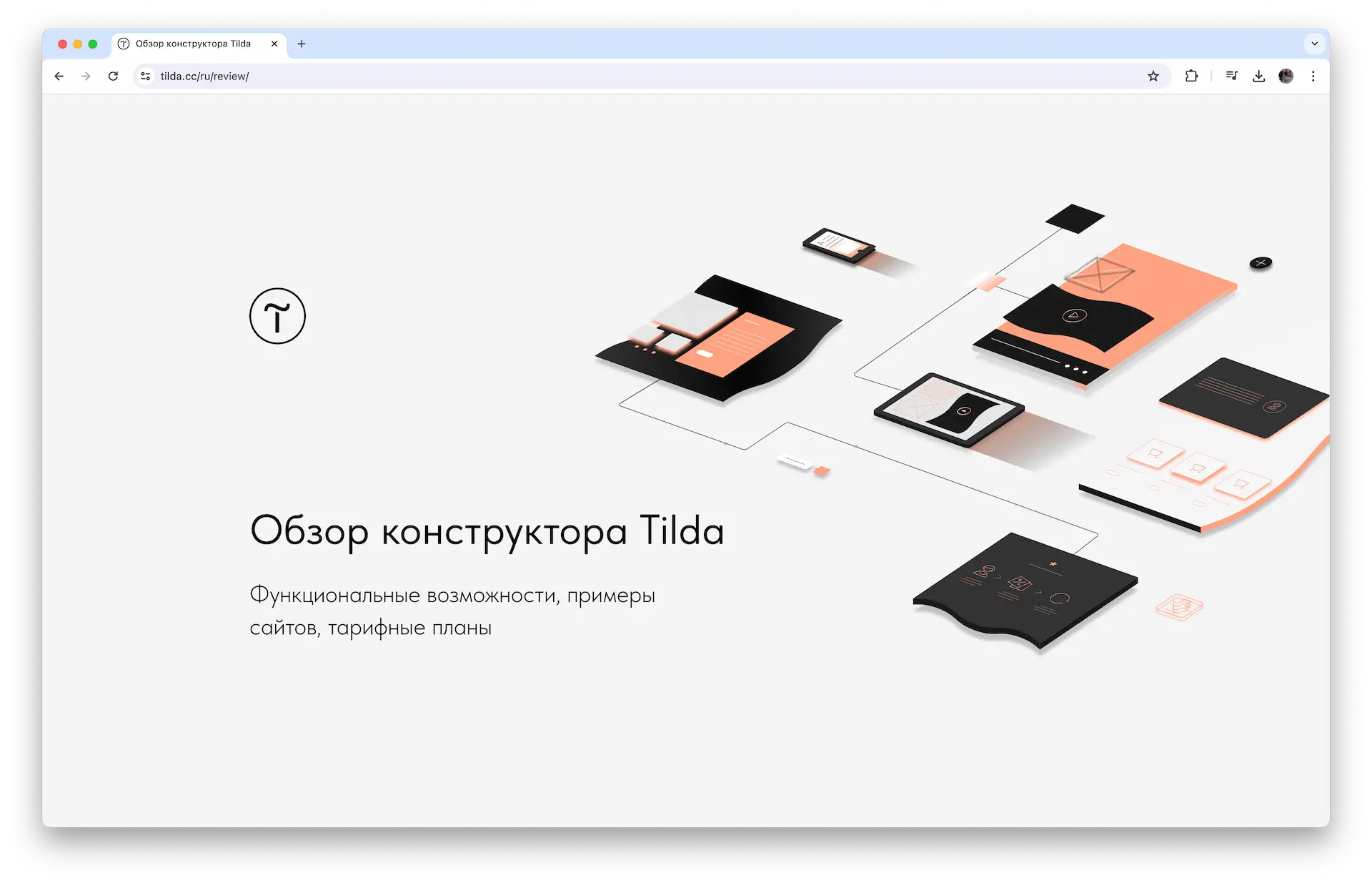Click the round black X button in the illustration
The image size is (1372, 883).
pyautogui.click(x=1261, y=263)
